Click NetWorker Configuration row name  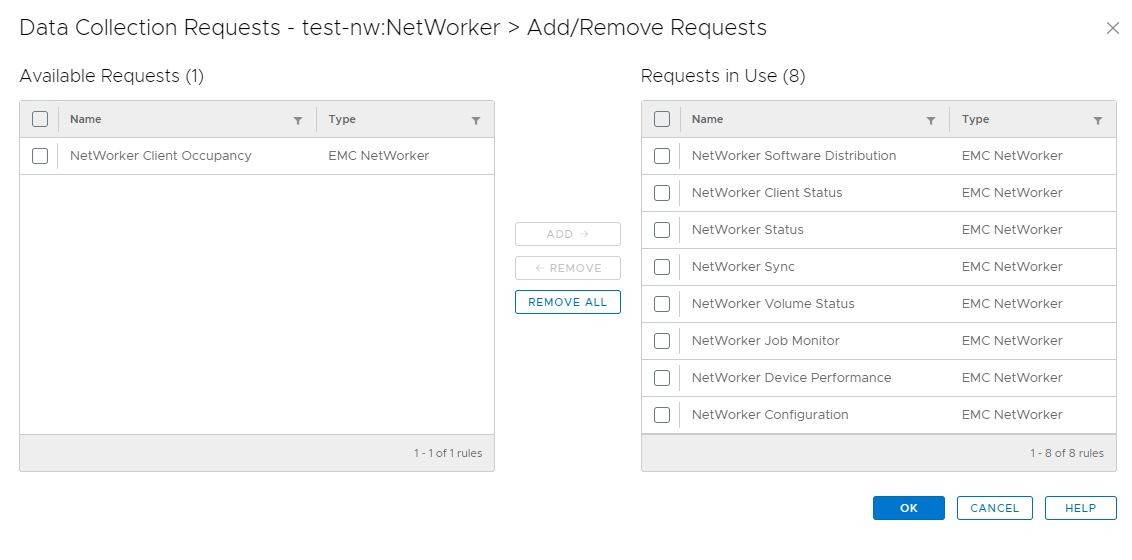coord(770,415)
